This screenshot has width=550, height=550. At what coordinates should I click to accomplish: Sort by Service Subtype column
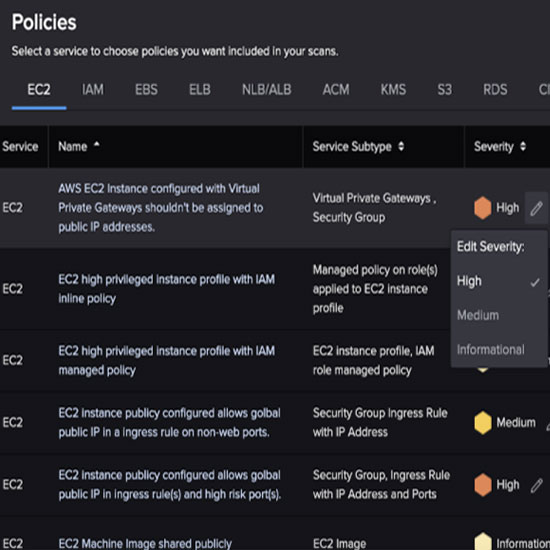[x=401, y=146]
